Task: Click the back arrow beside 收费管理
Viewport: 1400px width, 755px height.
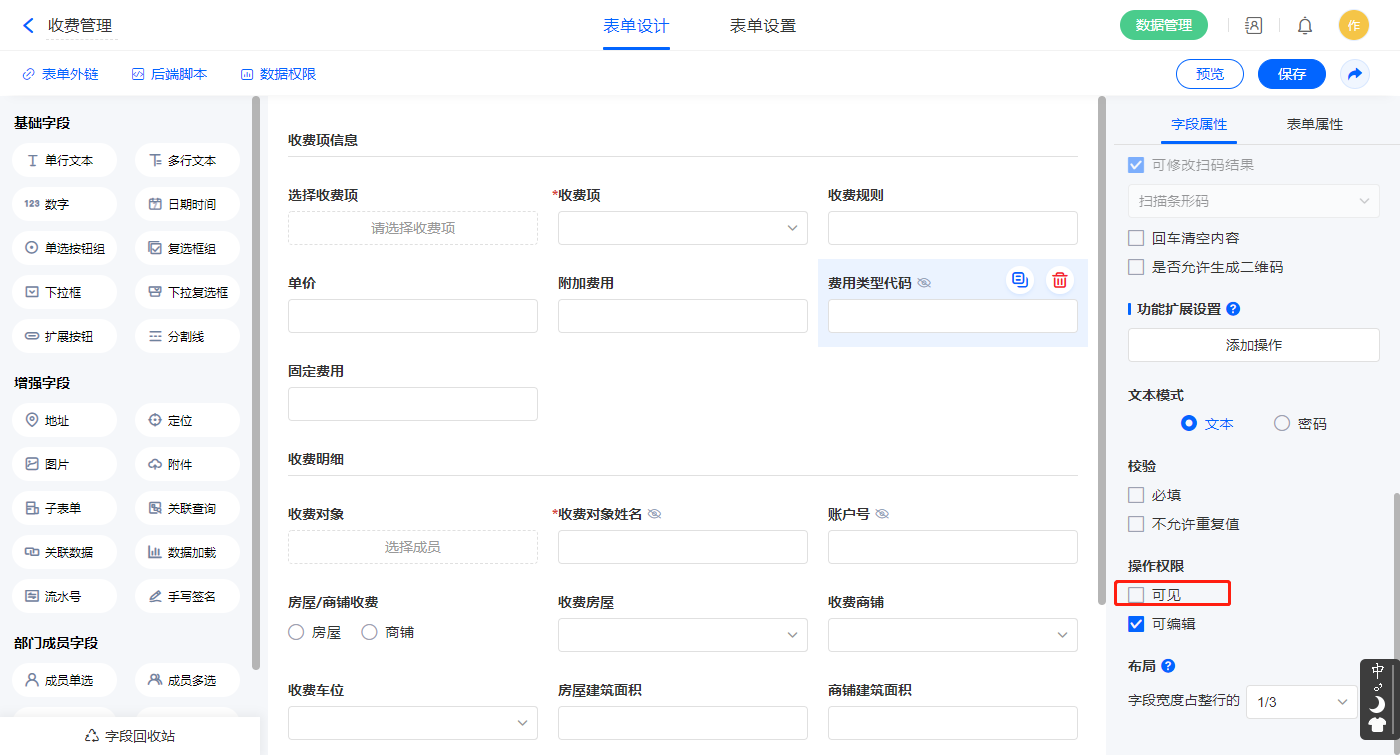Action: pos(28,26)
